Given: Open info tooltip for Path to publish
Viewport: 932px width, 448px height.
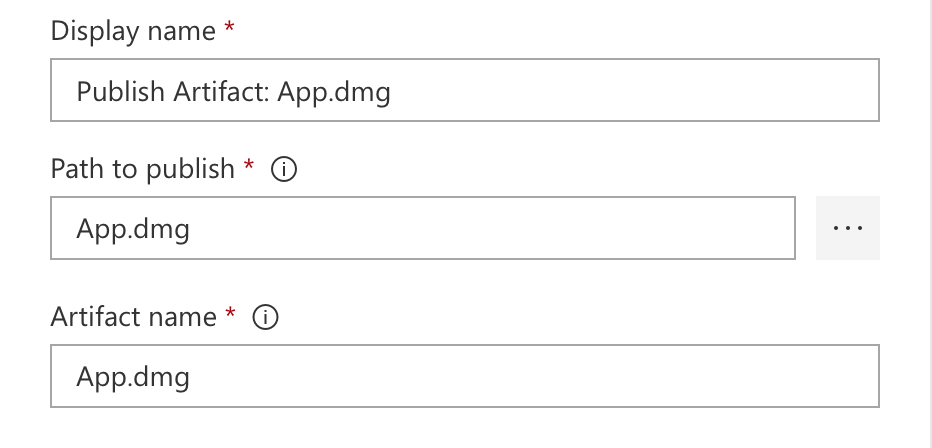Looking at the screenshot, I should point(284,169).
